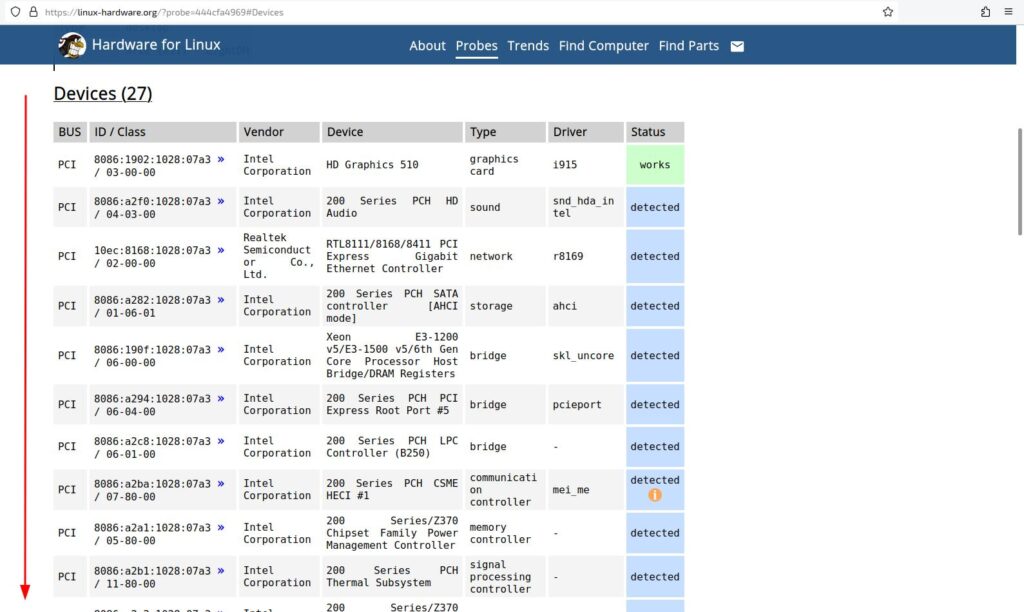This screenshot has width=1024, height=612.
Task: Open arrow link for 8086:a294 device ID
Action: [221, 398]
